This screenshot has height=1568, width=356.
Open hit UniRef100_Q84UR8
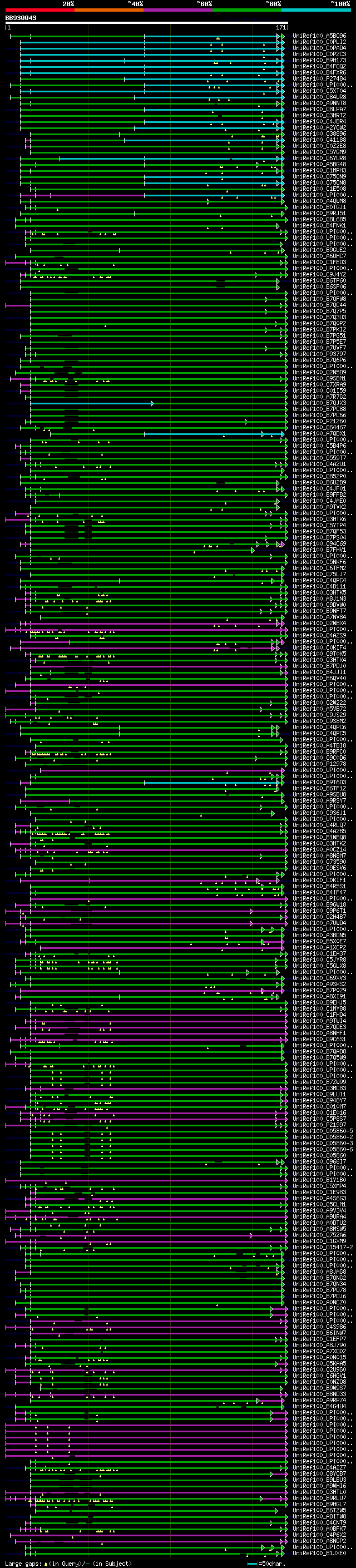tap(319, 97)
